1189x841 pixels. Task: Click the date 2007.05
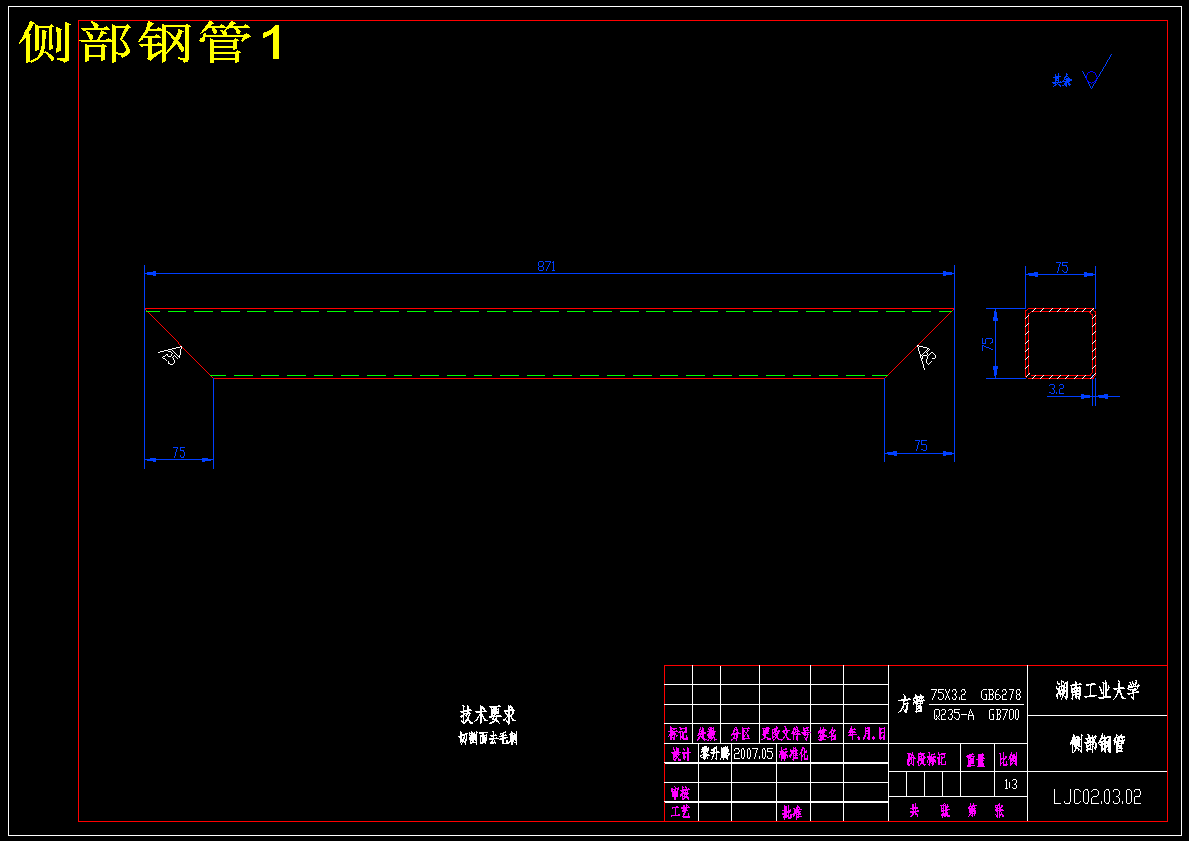pyautogui.click(x=753, y=754)
